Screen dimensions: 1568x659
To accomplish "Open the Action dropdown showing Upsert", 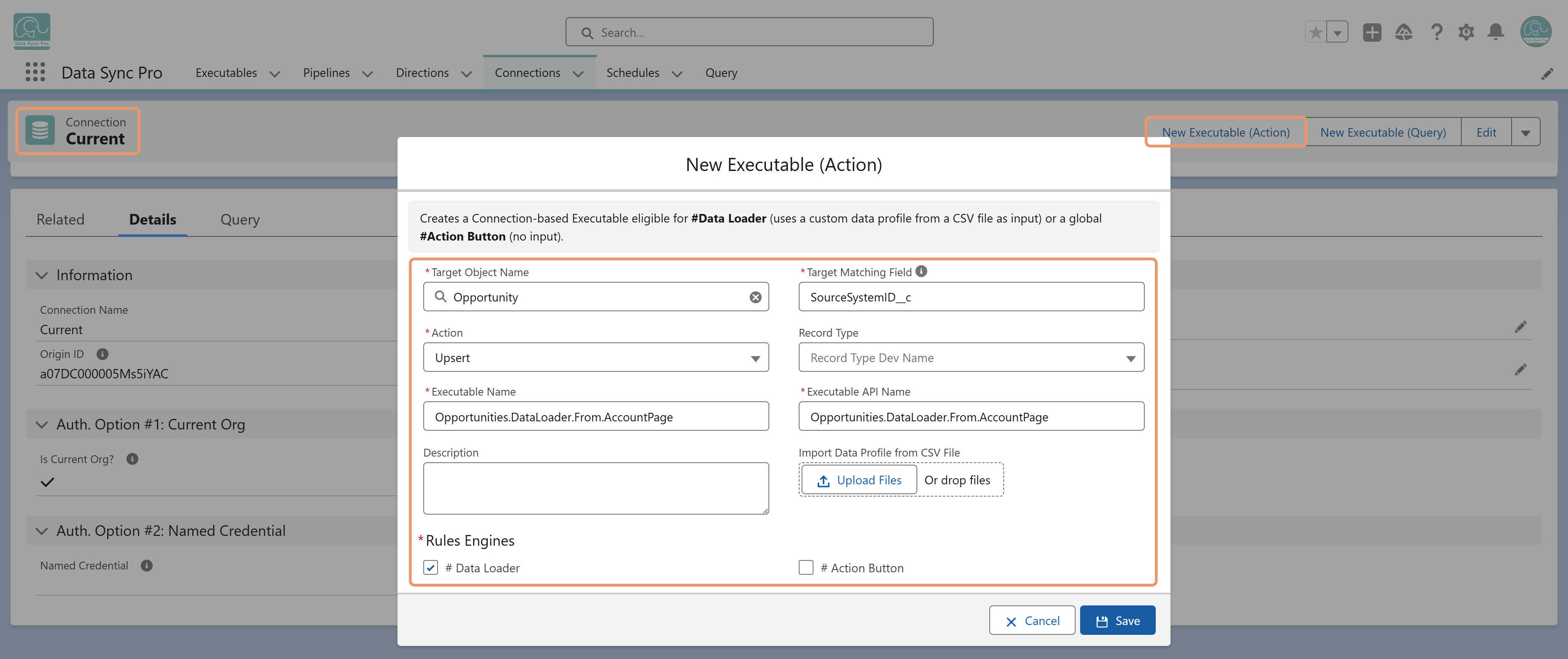I will point(596,358).
